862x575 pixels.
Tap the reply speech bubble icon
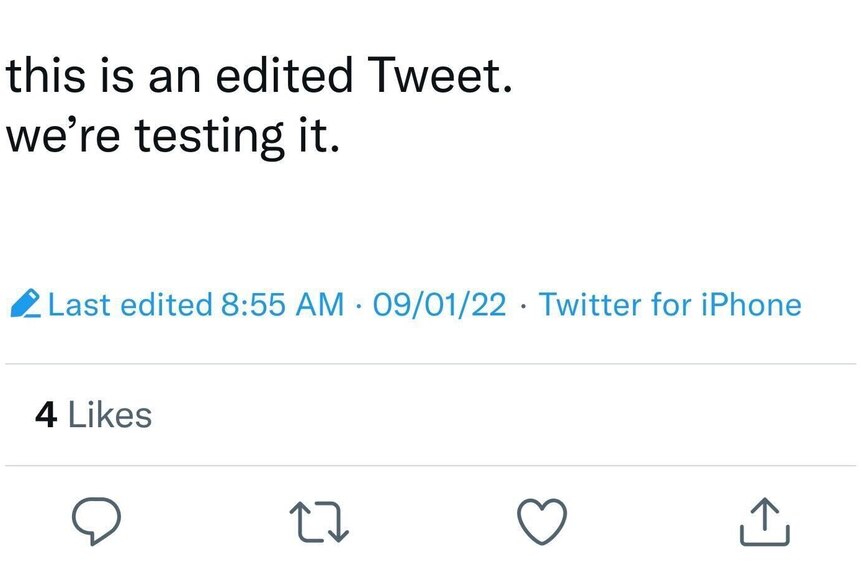[96, 521]
